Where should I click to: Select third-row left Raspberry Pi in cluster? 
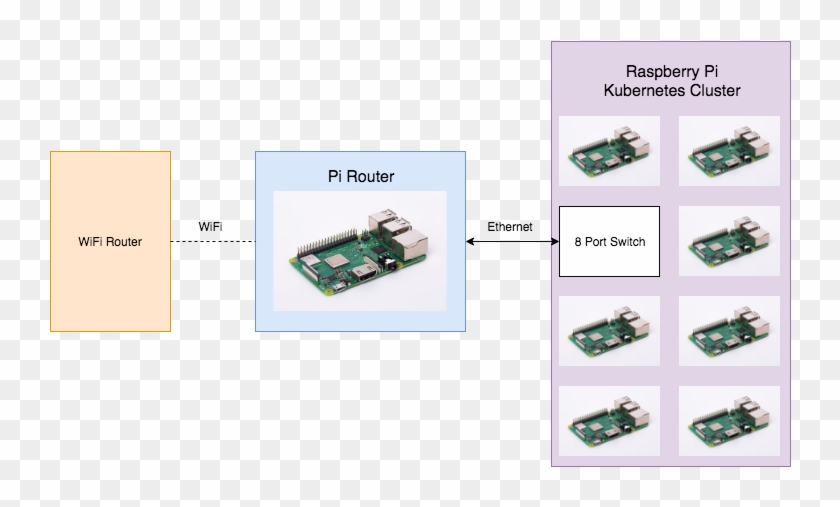click(610, 331)
